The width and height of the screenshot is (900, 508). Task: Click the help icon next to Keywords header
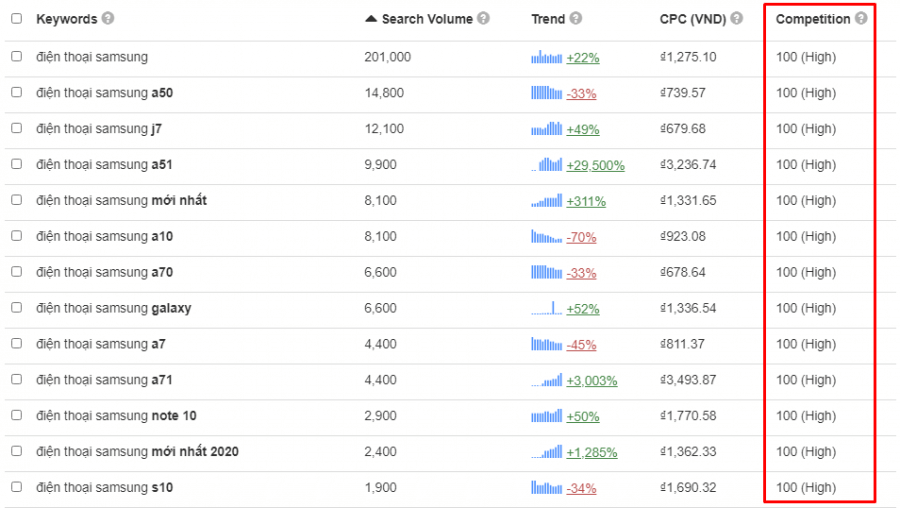tap(108, 19)
